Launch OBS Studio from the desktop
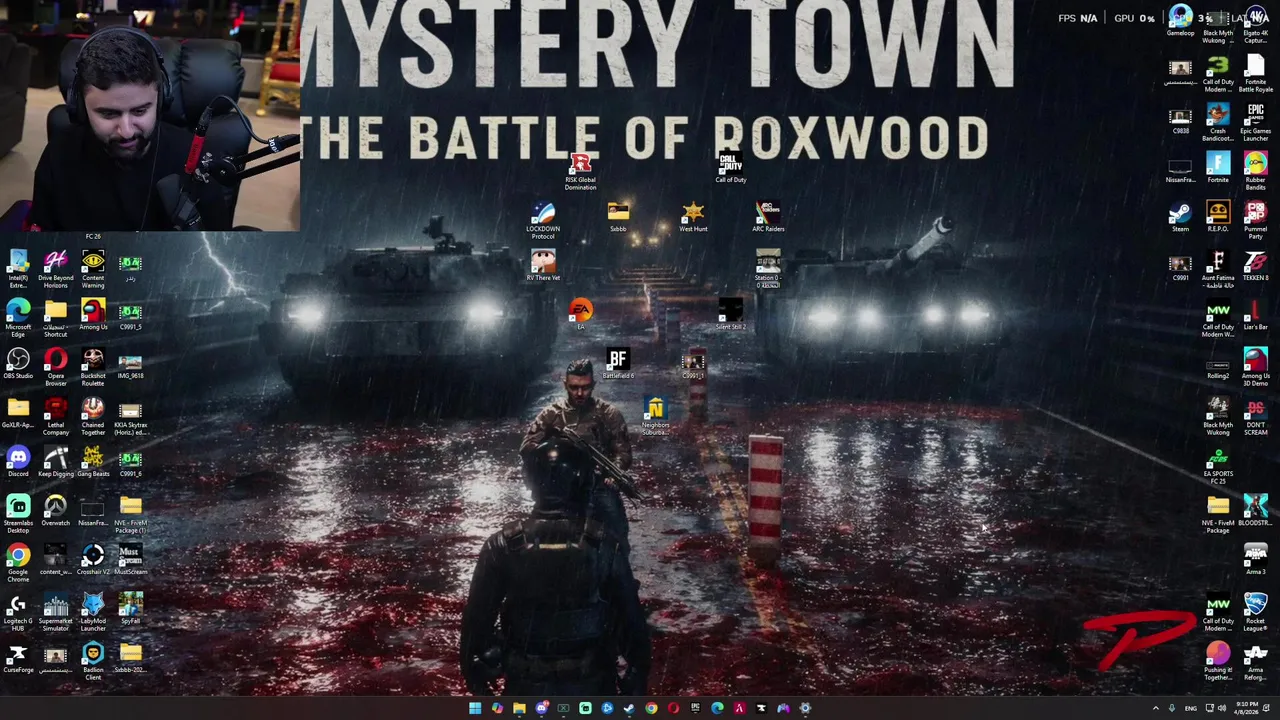The width and height of the screenshot is (1280, 720). pyautogui.click(x=18, y=363)
